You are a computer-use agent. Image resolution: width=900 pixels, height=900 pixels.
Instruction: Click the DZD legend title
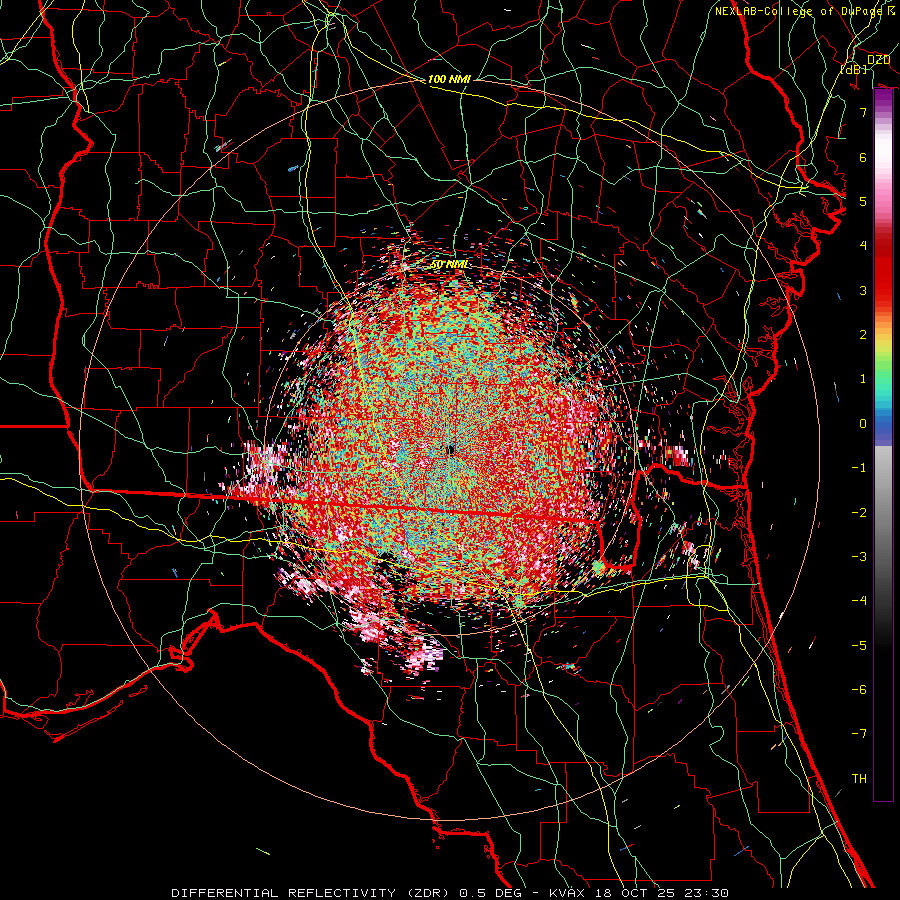coord(878,60)
